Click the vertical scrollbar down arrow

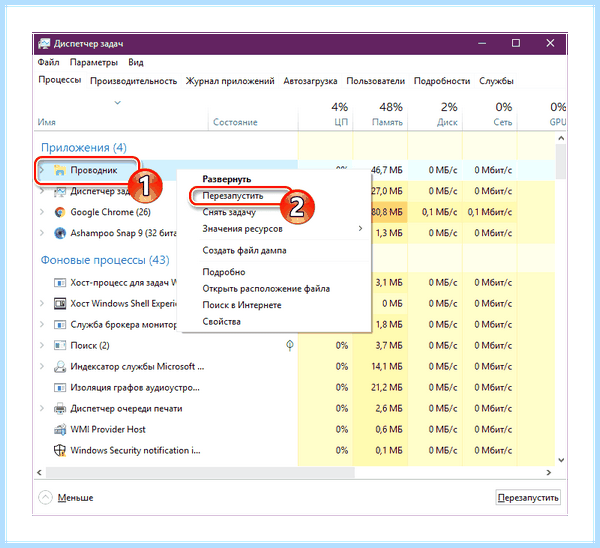click(x=561, y=460)
